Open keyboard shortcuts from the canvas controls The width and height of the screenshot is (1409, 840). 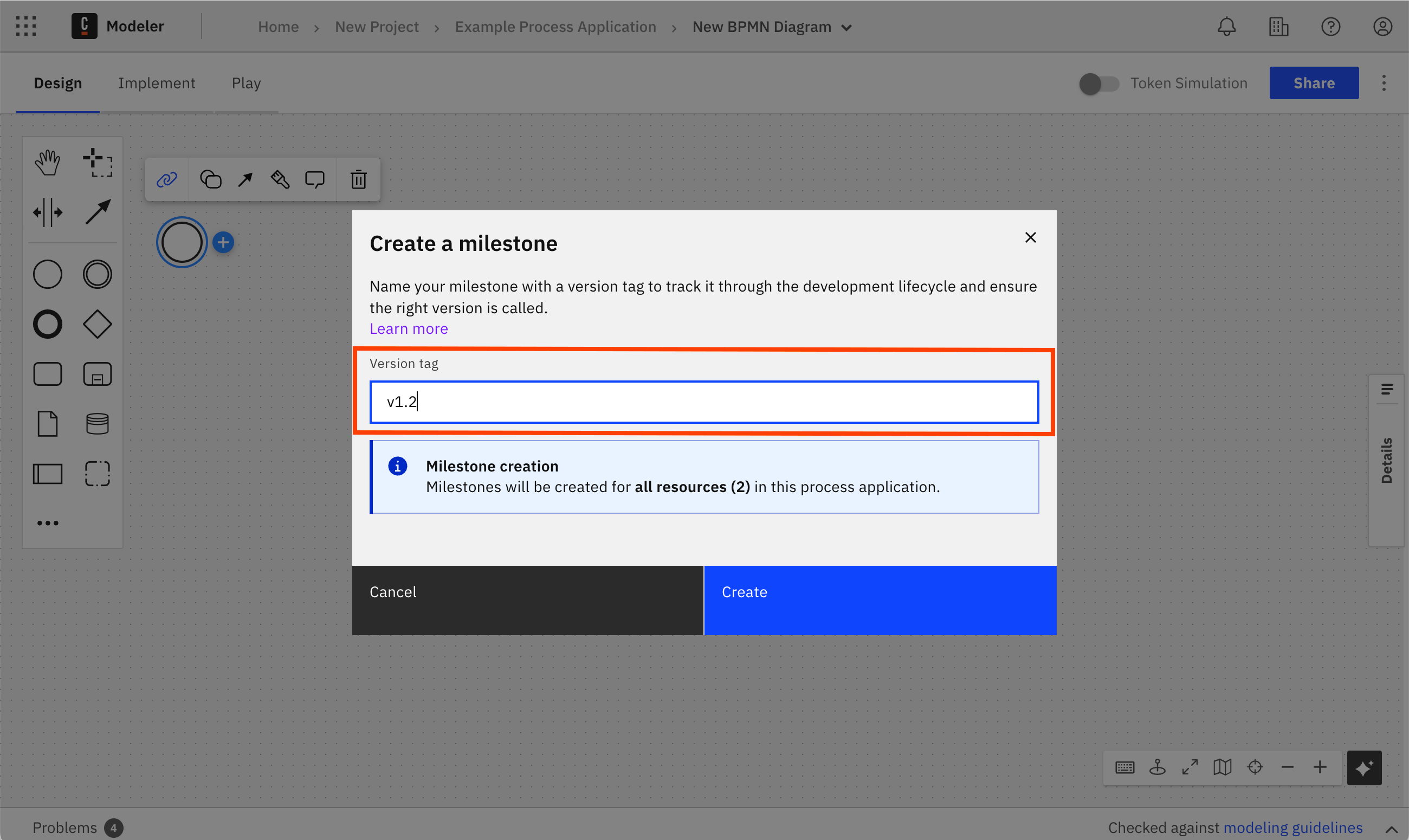[1124, 767]
